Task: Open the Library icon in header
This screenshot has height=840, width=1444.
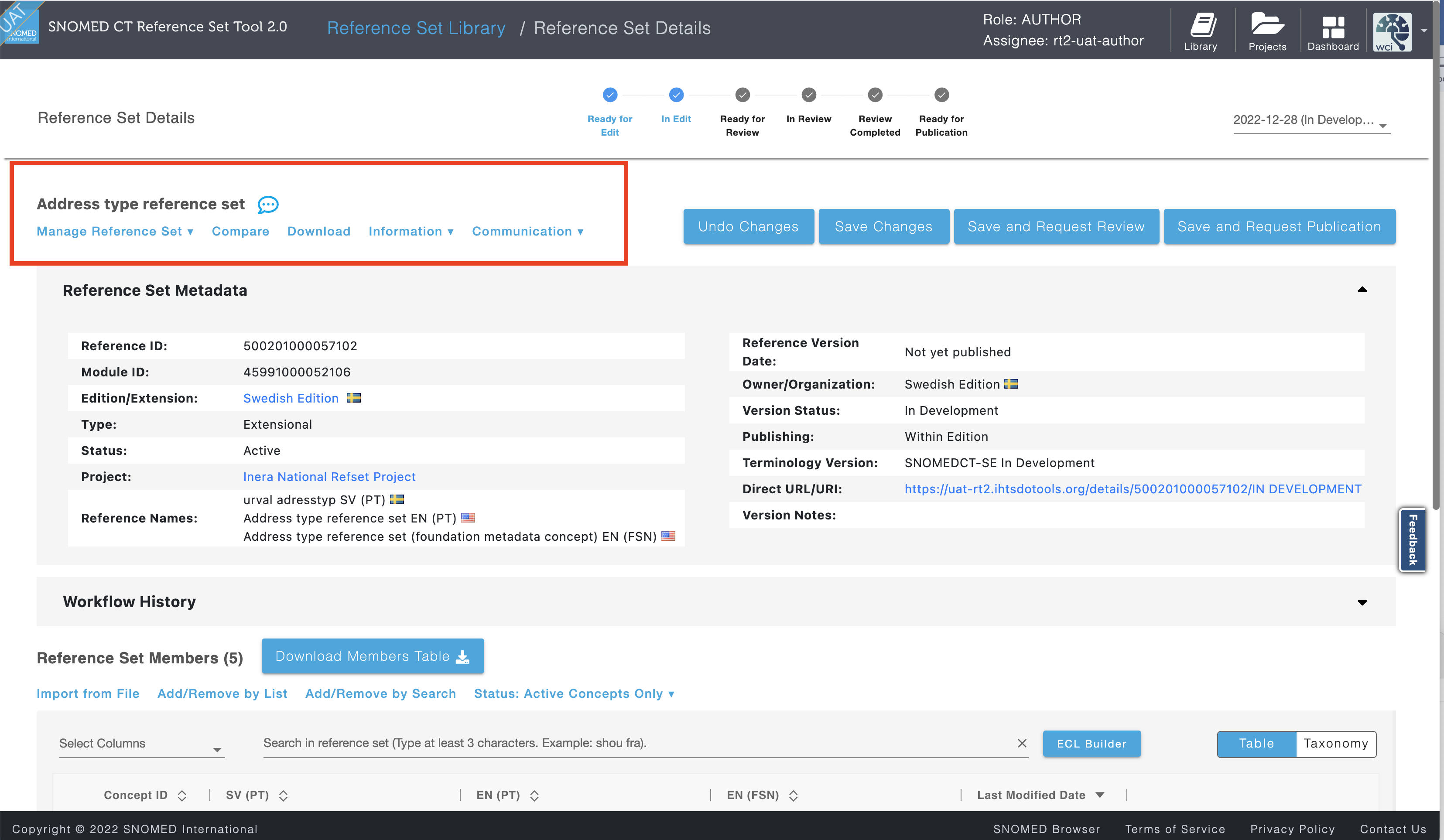Action: pyautogui.click(x=1201, y=31)
